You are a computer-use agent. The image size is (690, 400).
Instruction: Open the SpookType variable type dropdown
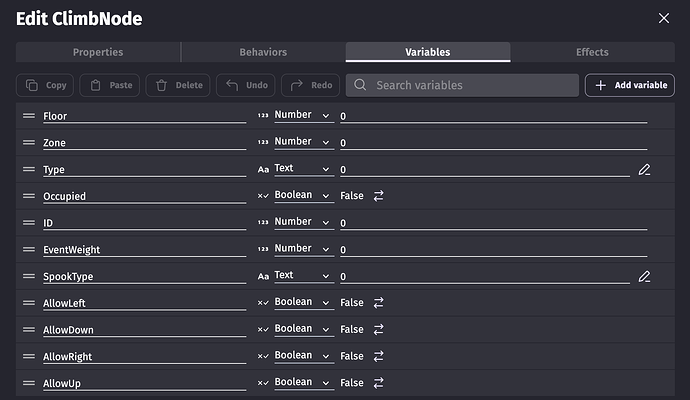tap(304, 276)
